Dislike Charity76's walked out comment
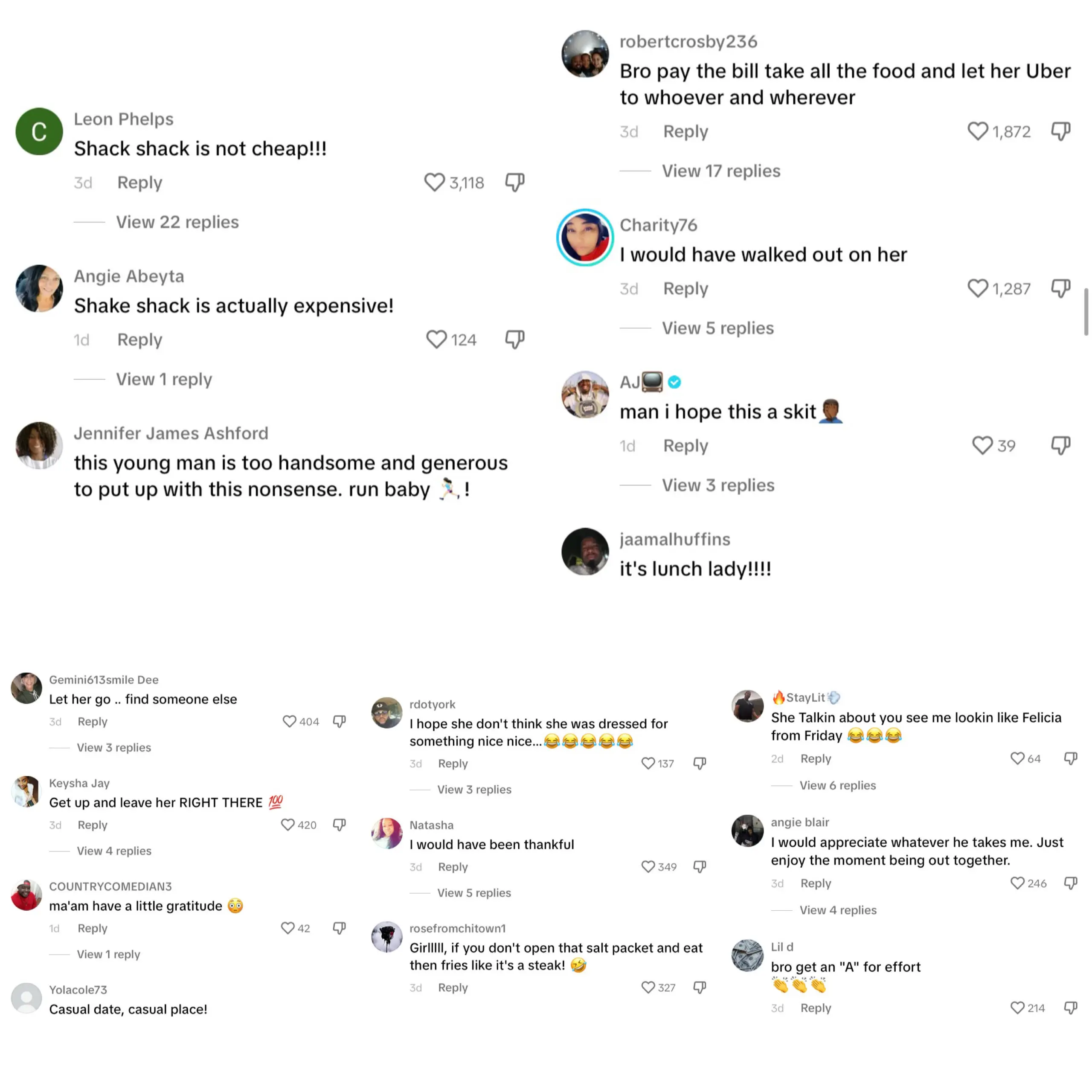1092x1092 pixels. pos(1060,288)
